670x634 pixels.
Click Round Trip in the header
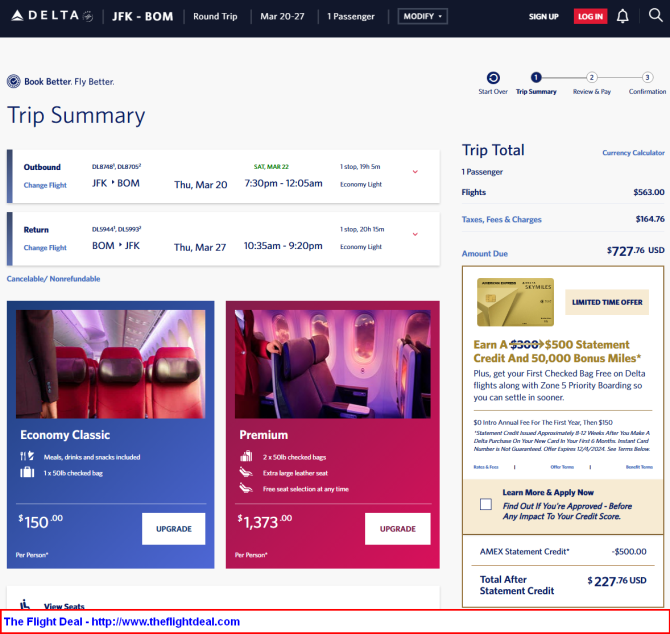[x=215, y=16]
